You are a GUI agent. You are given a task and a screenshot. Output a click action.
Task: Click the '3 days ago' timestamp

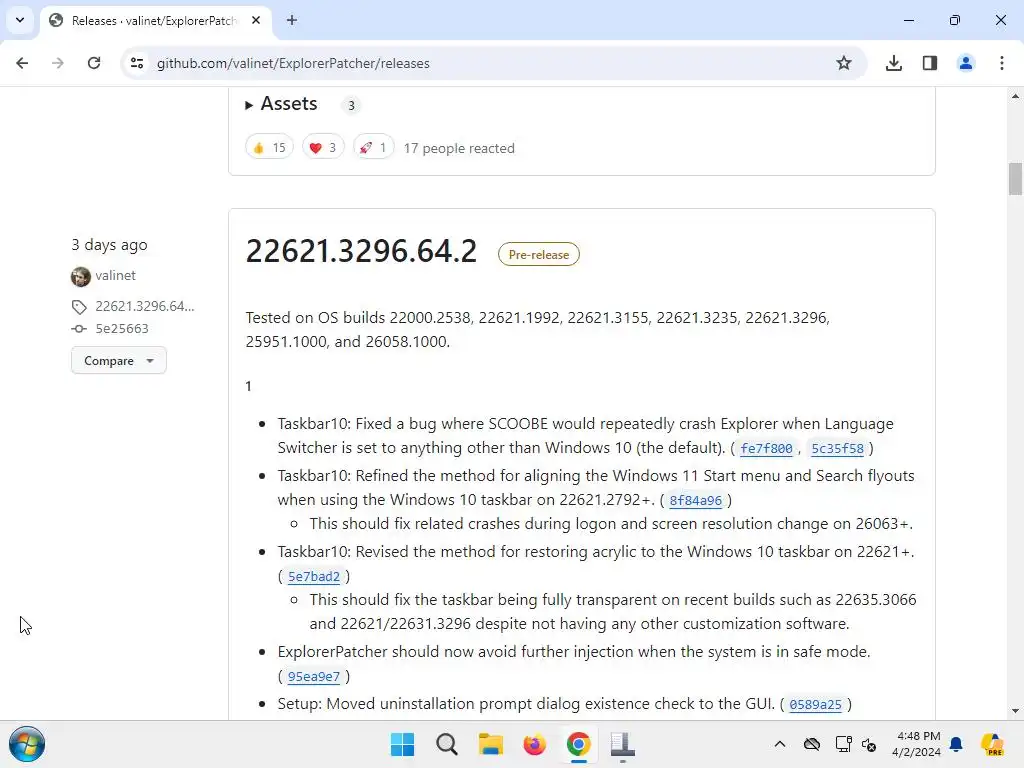tap(109, 245)
